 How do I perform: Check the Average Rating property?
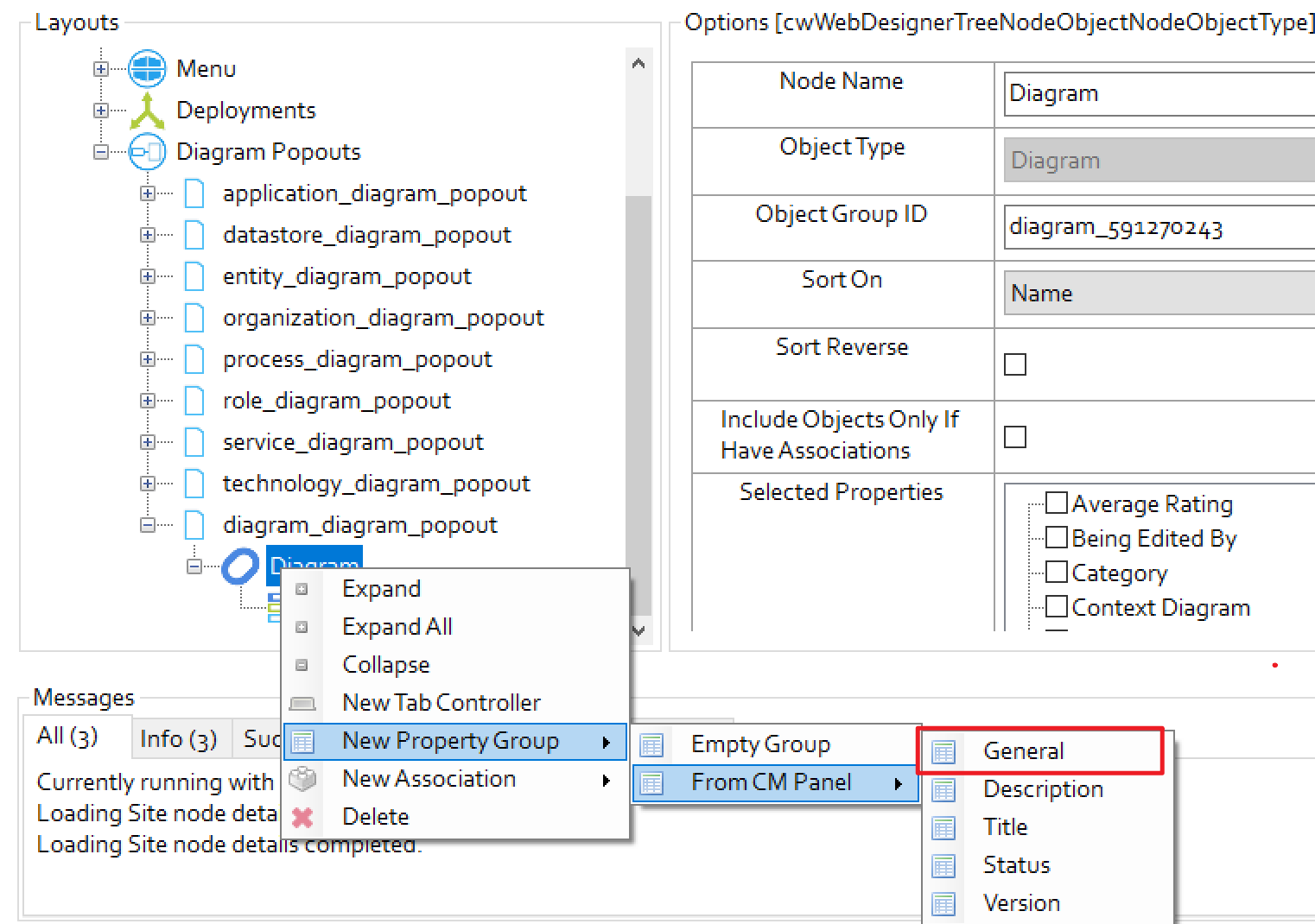point(1056,503)
